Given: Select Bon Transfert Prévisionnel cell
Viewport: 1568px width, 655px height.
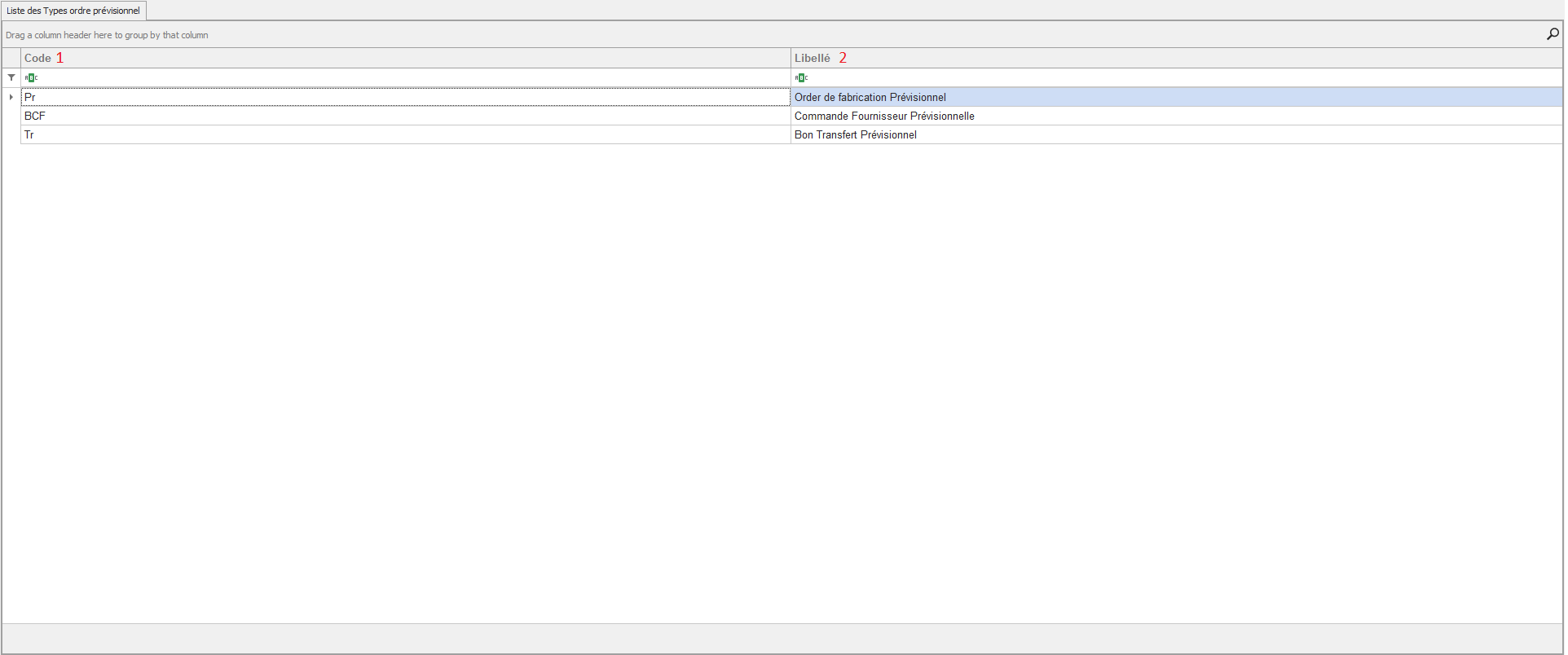Looking at the screenshot, I should 1174,134.
